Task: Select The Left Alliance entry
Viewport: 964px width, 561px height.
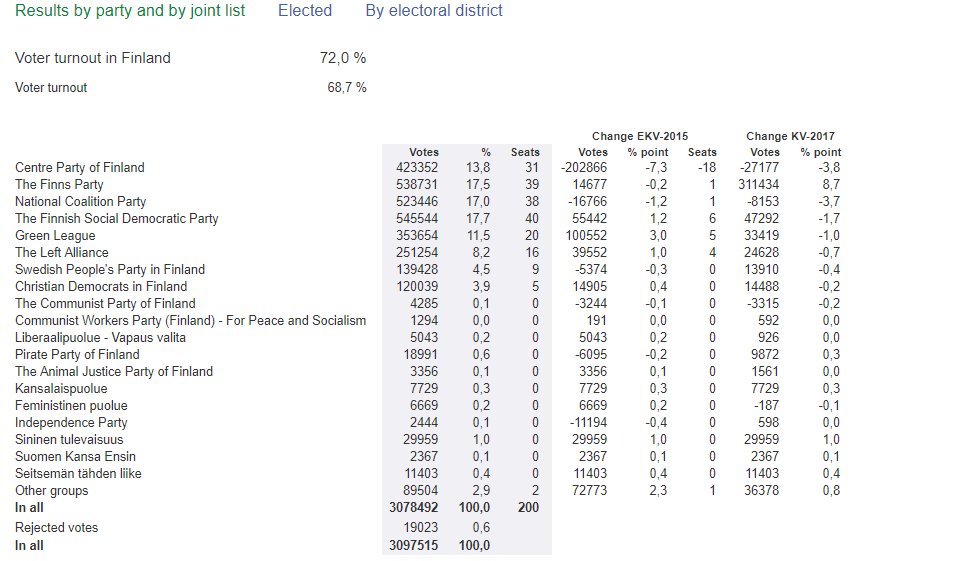Action: pos(62,253)
